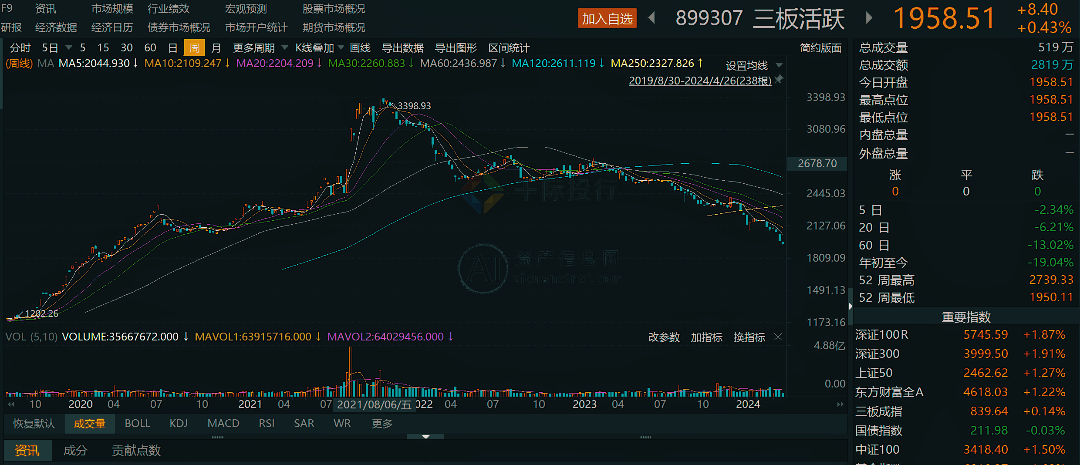1080x465 pixels.
Task: Show more indicators via 更多
Action: [382, 423]
